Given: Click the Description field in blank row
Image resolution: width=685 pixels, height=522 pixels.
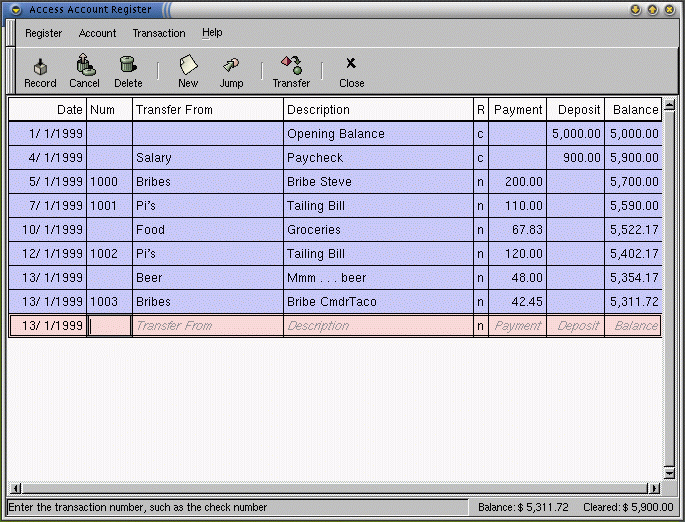Looking at the screenshot, I should coord(378,326).
